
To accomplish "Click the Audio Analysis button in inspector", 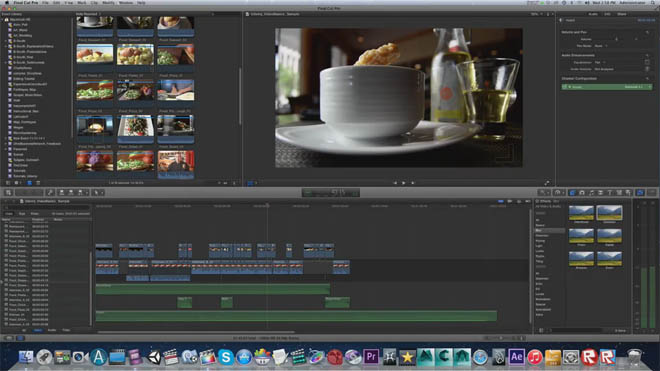I will point(647,69).
